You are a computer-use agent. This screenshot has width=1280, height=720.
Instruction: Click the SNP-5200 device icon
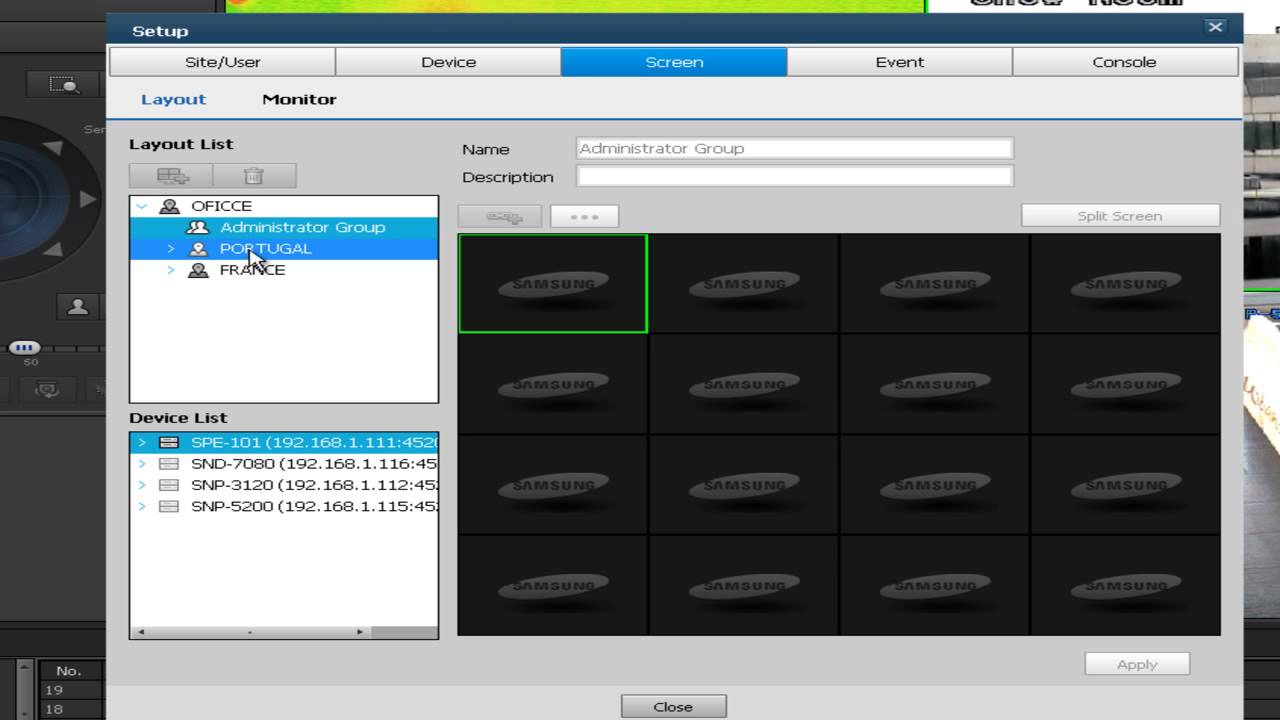[169, 506]
